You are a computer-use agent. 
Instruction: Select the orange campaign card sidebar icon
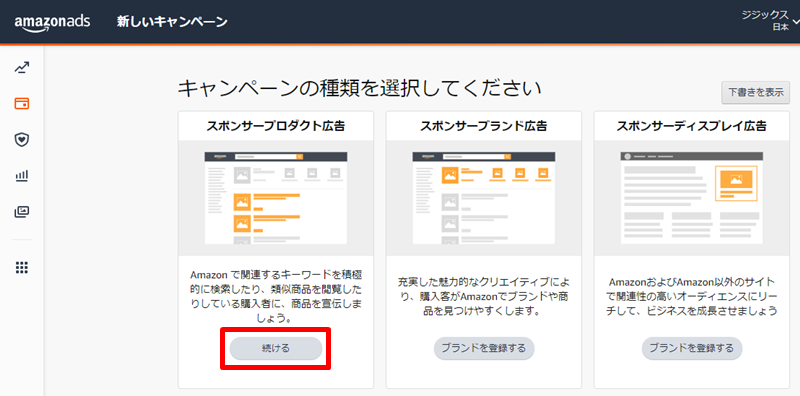(x=21, y=104)
